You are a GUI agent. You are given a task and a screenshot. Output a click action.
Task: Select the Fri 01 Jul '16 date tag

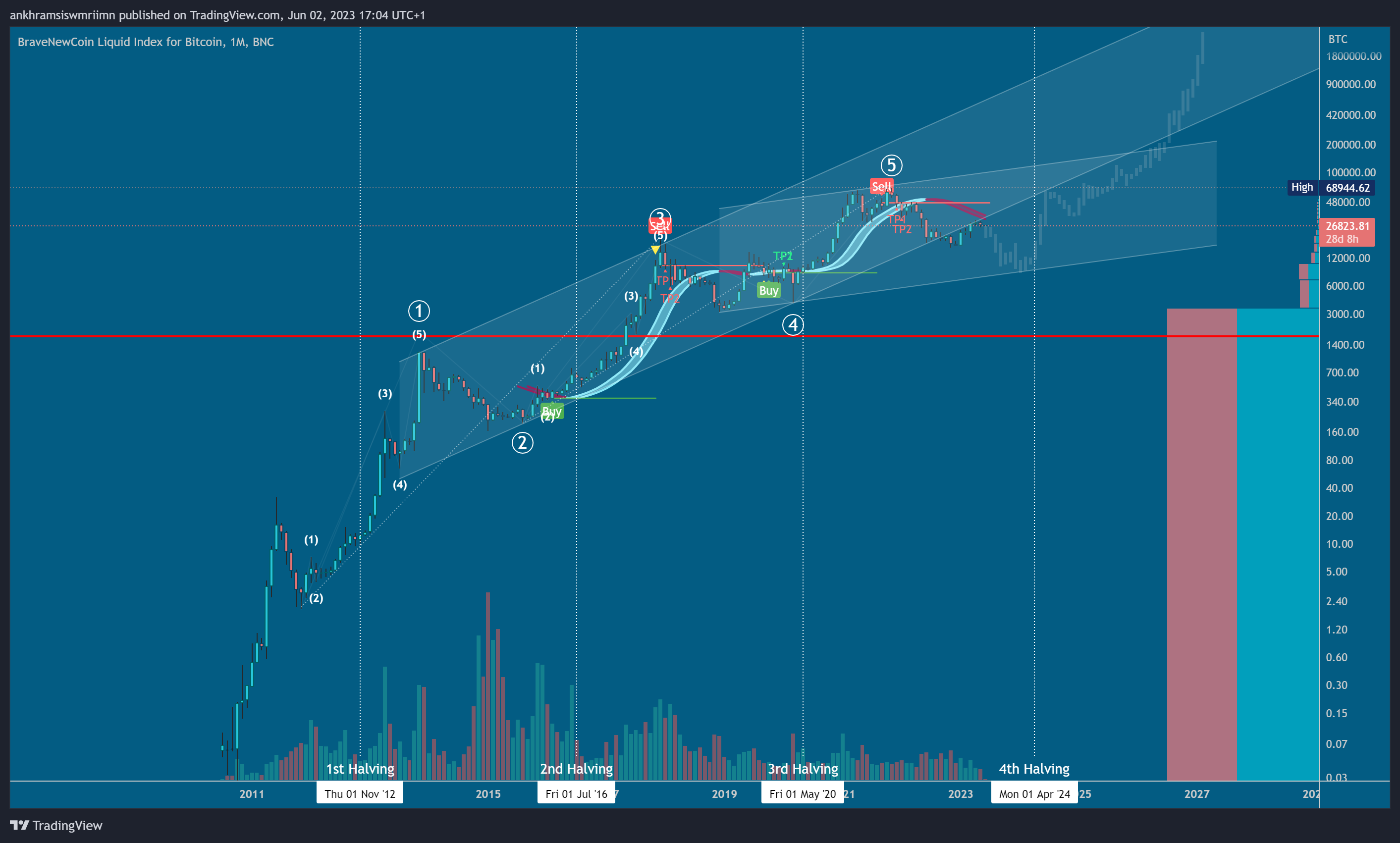[x=576, y=793]
